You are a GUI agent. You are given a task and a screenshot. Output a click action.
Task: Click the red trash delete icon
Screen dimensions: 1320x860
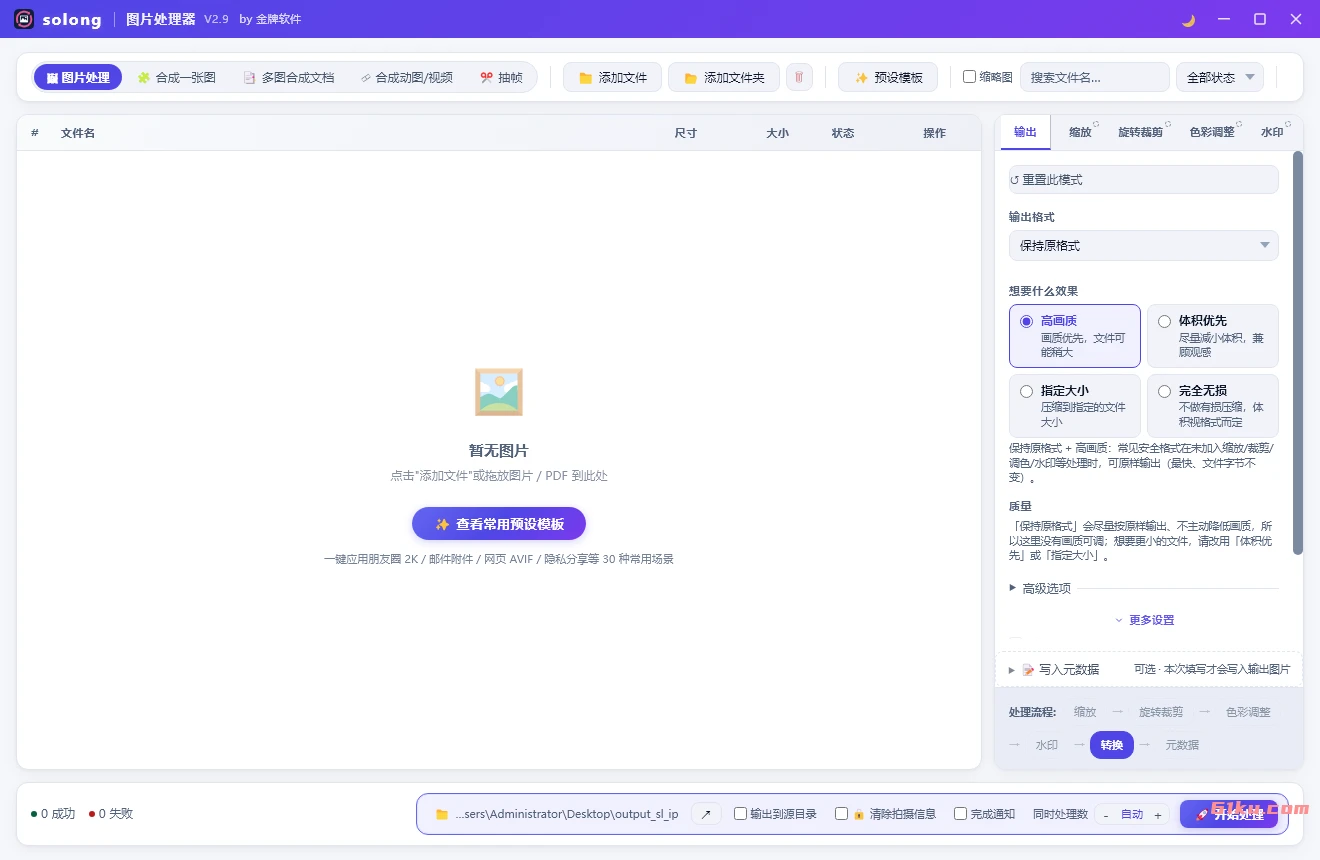point(799,77)
